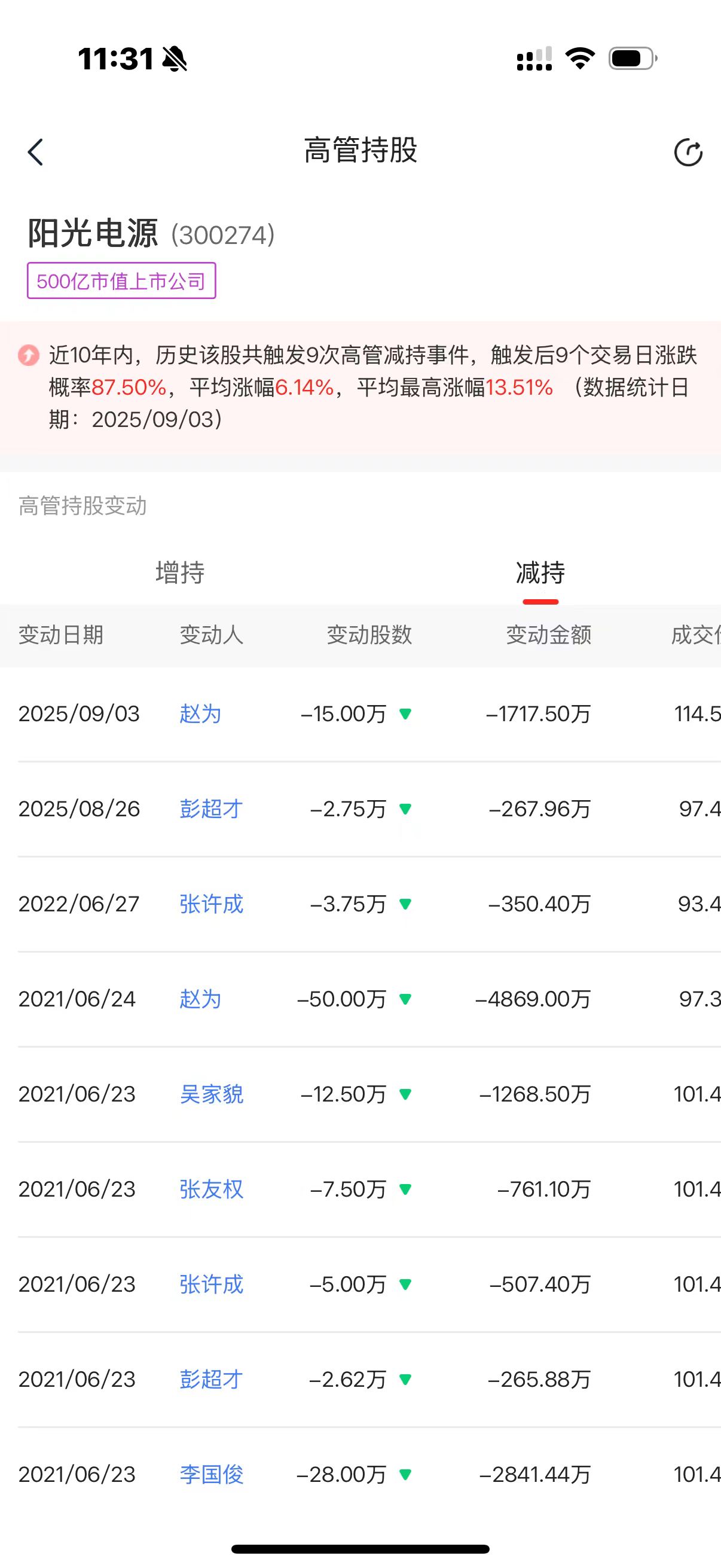The width and height of the screenshot is (721, 1568).
Task: Tap the refresh icon at top right
Action: [688, 152]
